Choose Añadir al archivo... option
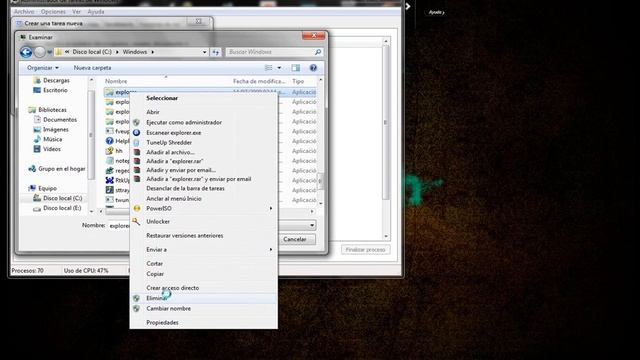Viewport: 640px width, 360px height. click(170, 152)
